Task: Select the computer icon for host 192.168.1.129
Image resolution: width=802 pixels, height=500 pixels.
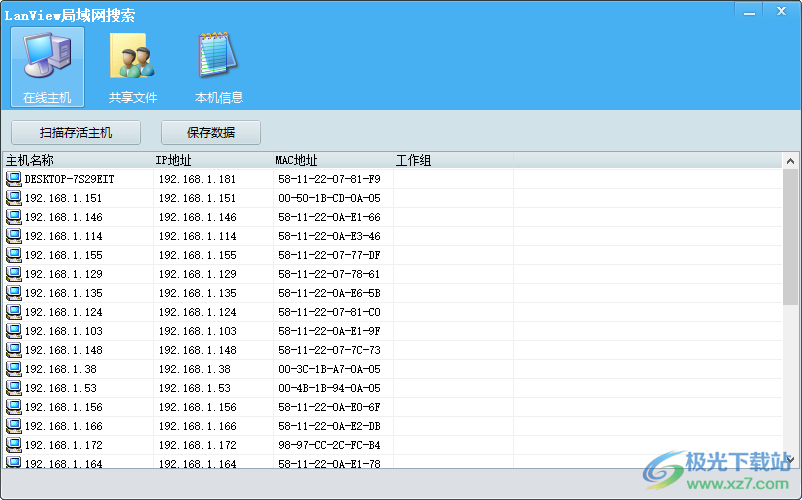Action: pos(13,274)
